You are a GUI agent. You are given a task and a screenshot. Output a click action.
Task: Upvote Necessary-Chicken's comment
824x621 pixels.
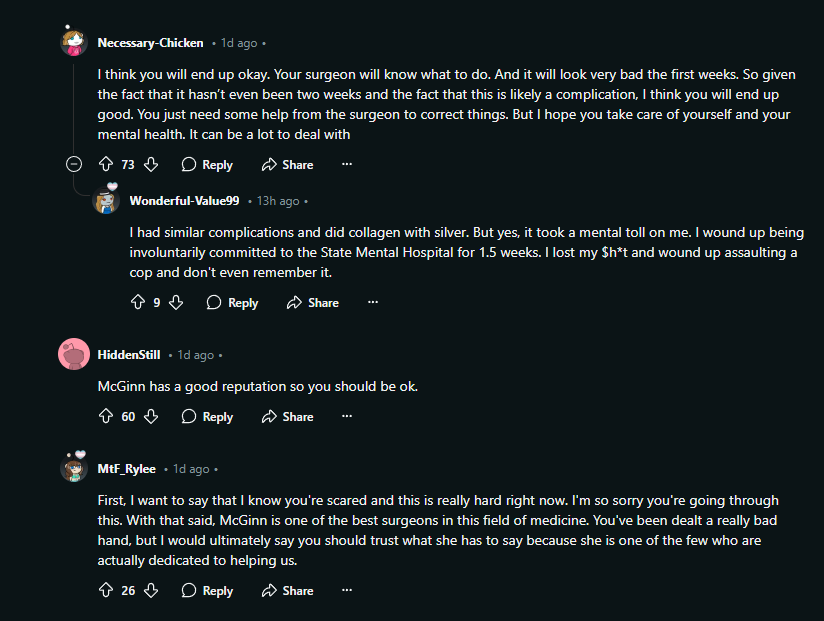pos(106,164)
